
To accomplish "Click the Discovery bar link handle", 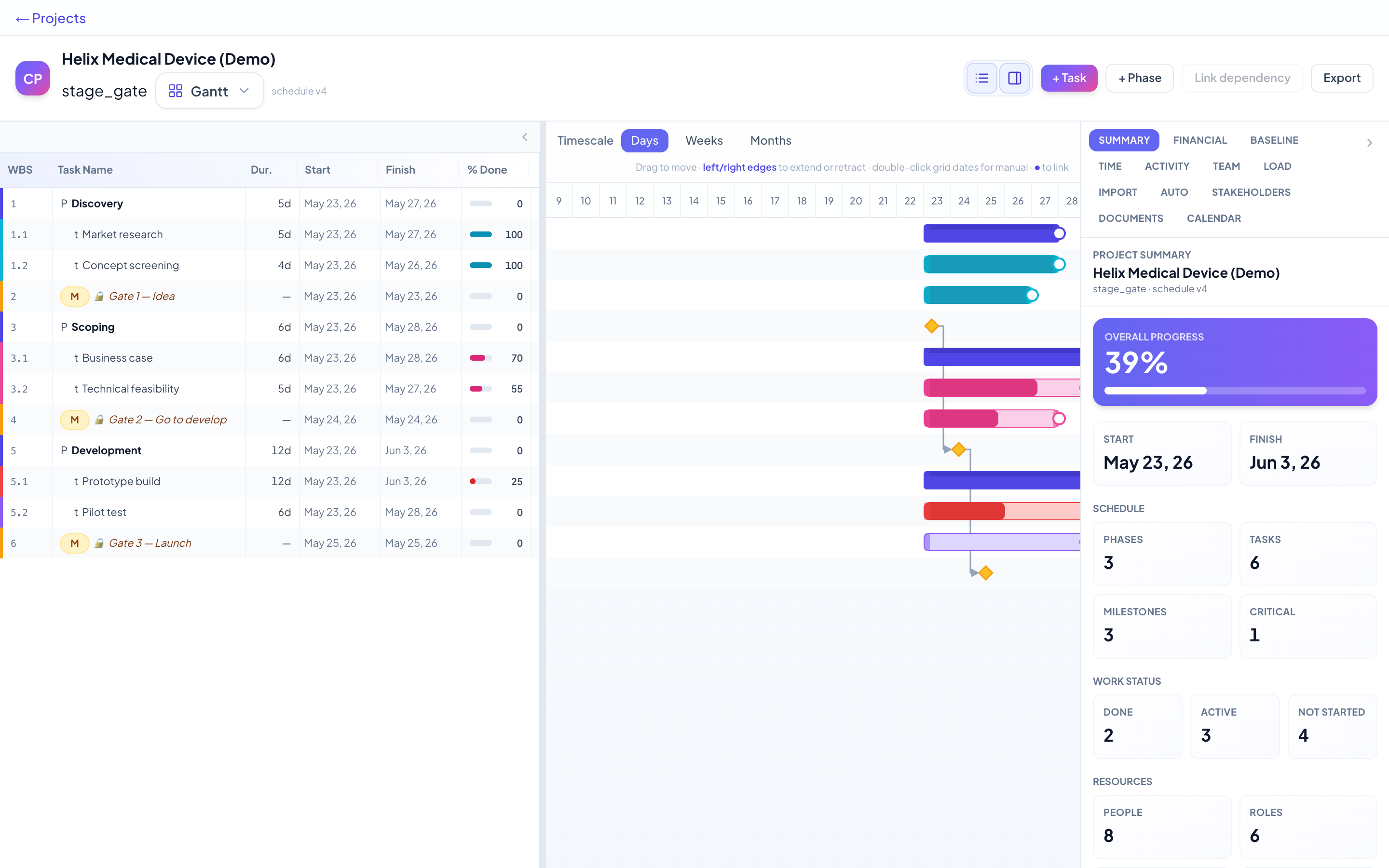I will point(1059,234).
